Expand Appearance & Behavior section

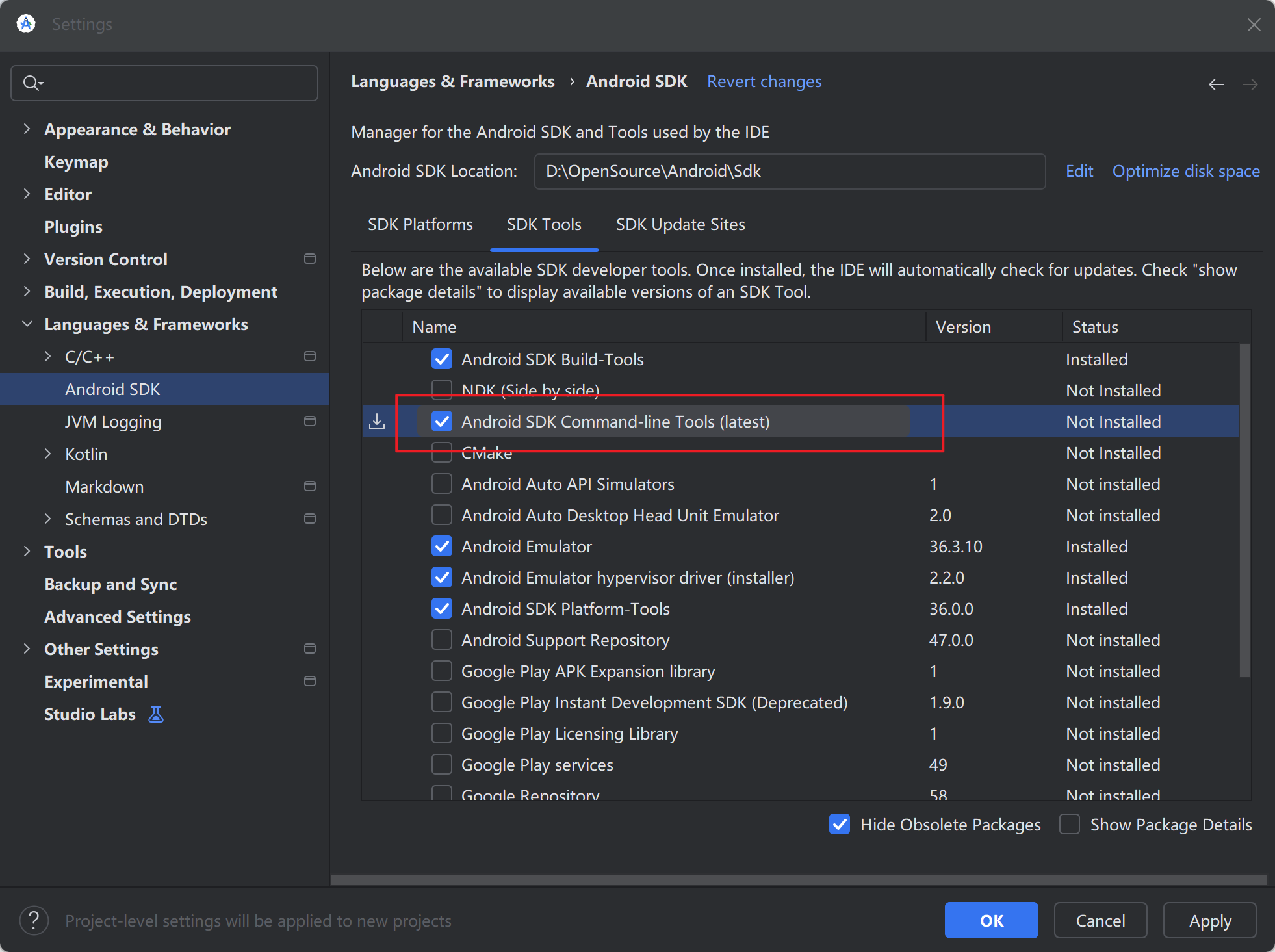[27, 129]
